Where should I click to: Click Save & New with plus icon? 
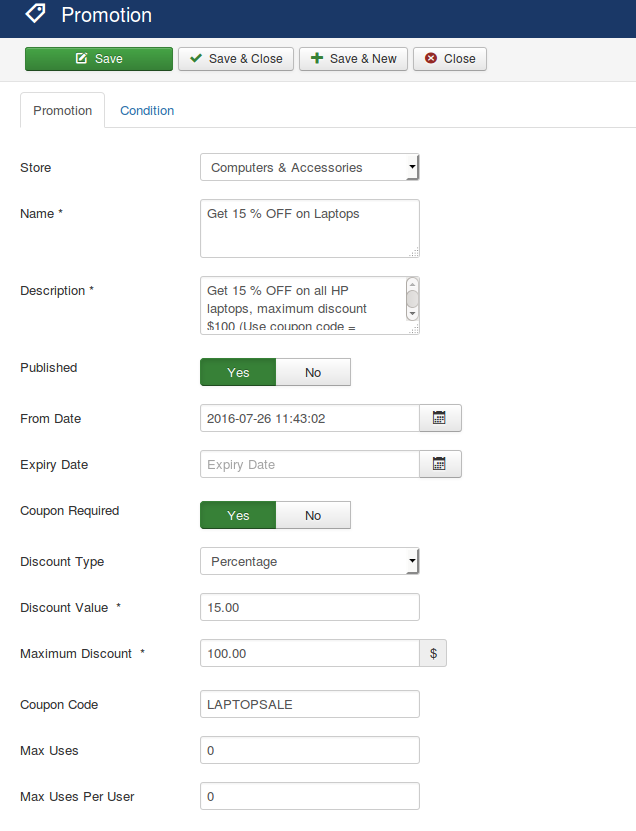pos(352,59)
